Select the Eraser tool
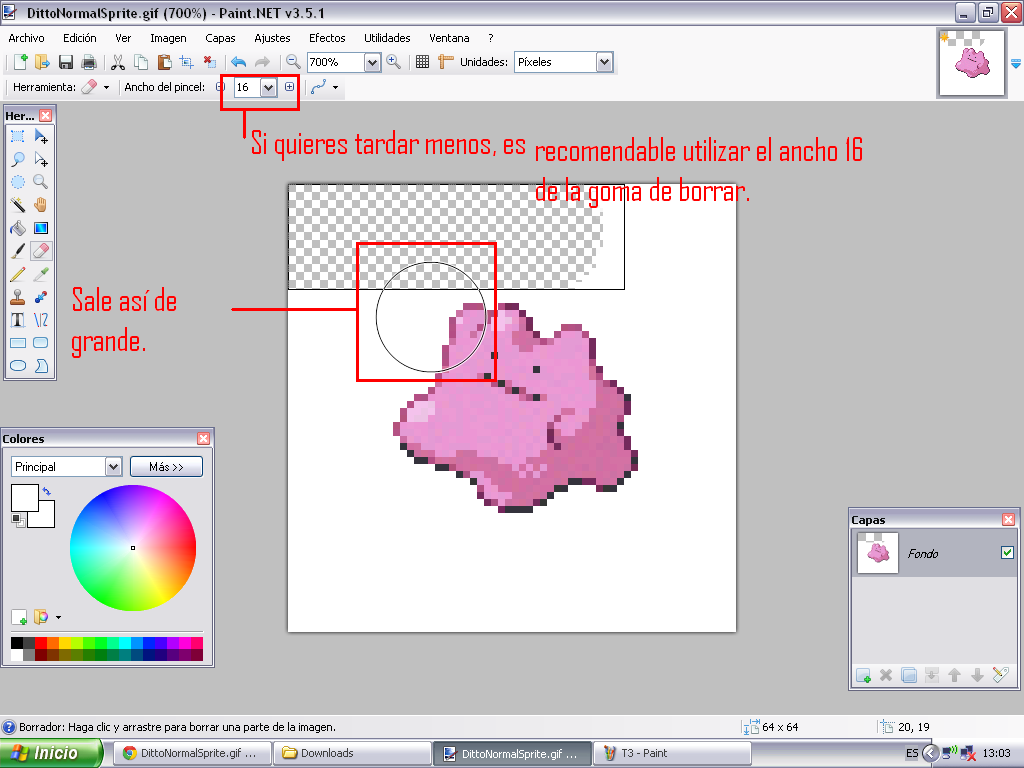This screenshot has width=1024, height=768. tap(40, 251)
